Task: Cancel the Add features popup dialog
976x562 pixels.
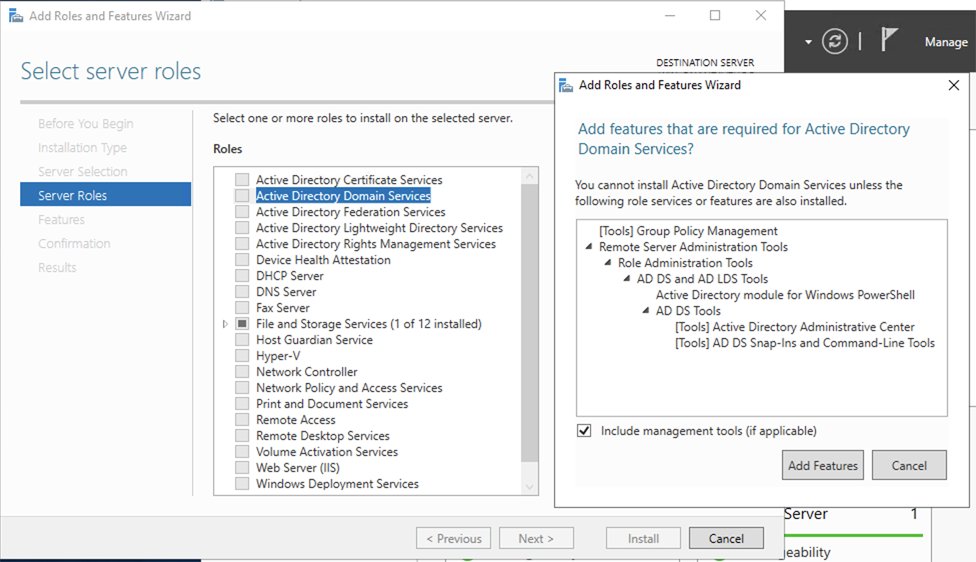Action: pos(909,466)
